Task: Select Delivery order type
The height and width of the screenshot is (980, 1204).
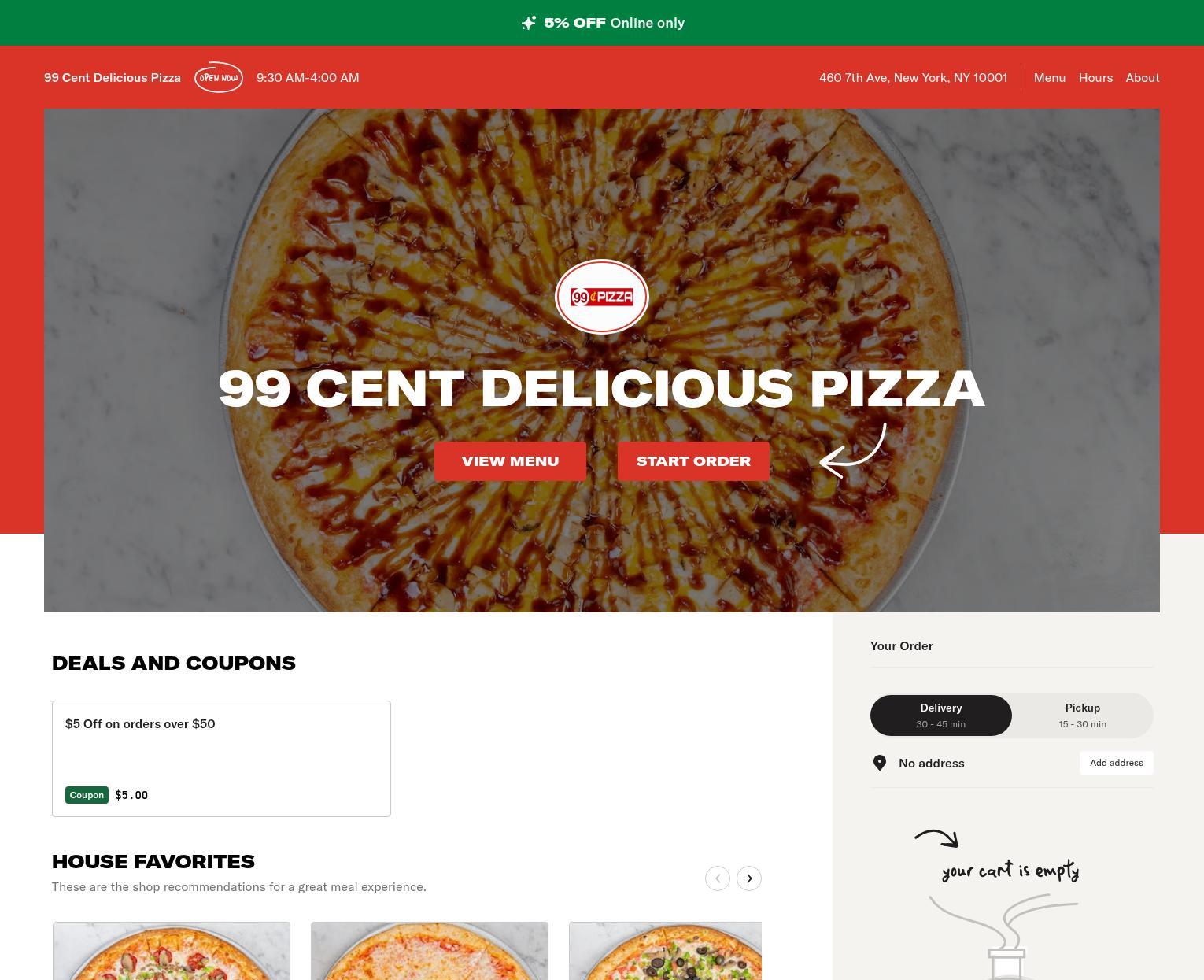Action: [x=941, y=715]
